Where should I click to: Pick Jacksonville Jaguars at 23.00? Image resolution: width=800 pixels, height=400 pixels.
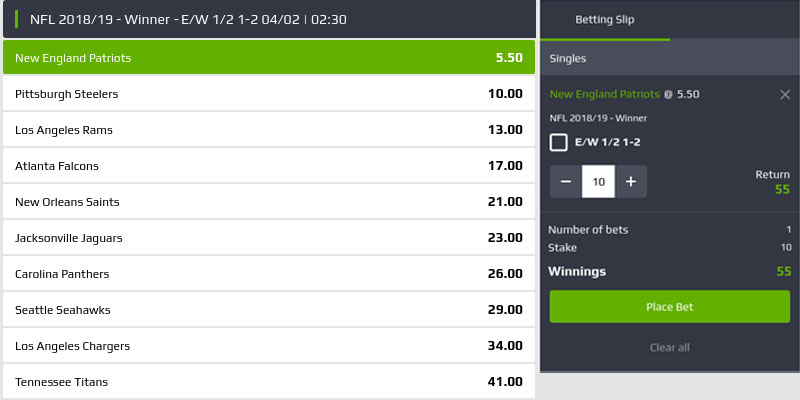(x=268, y=238)
